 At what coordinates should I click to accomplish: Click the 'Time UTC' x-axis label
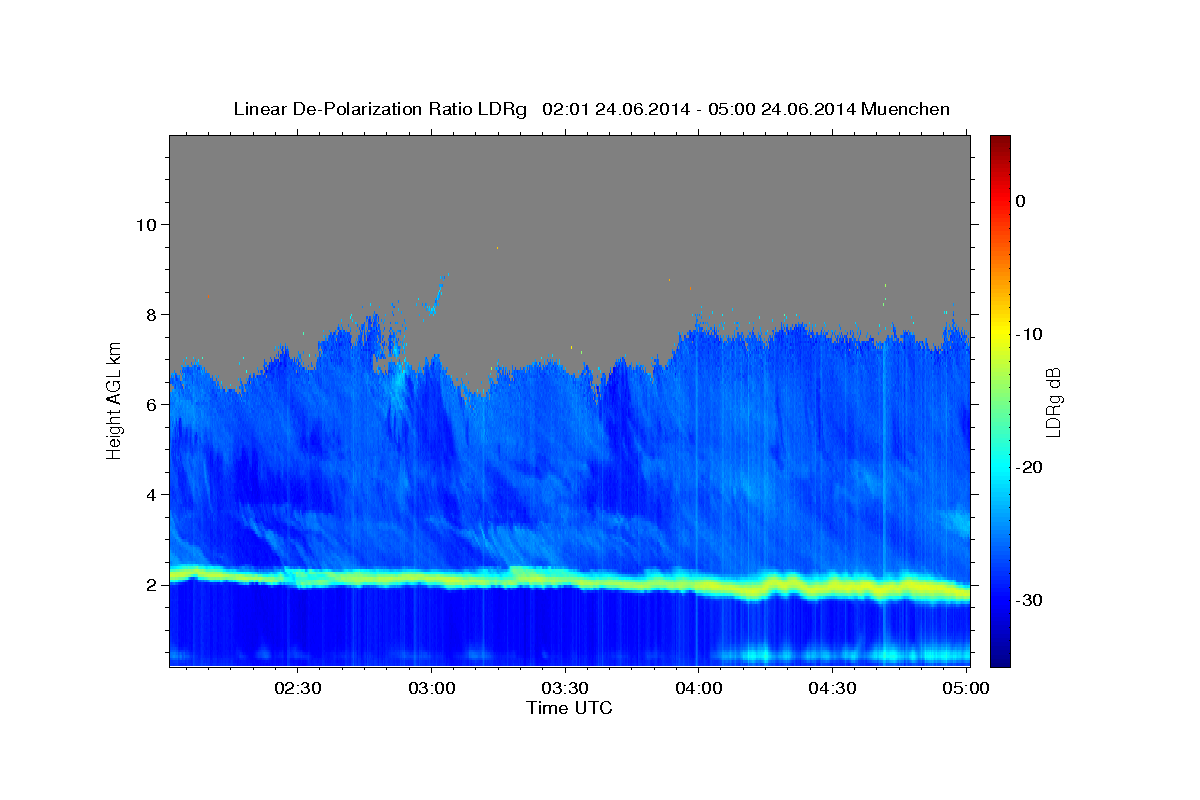569,708
